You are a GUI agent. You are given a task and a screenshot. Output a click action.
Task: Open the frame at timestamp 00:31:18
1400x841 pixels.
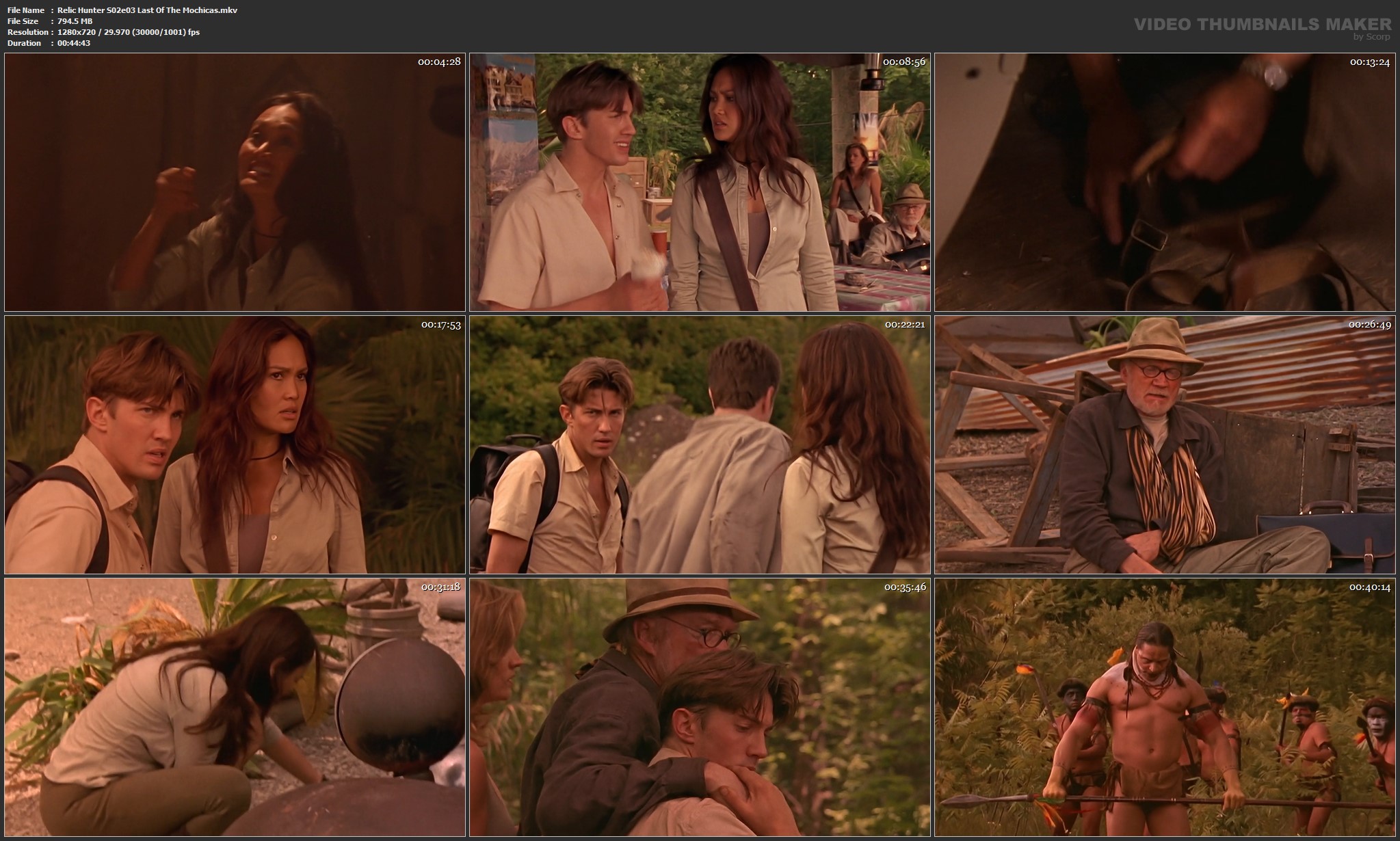pyautogui.click(x=235, y=708)
